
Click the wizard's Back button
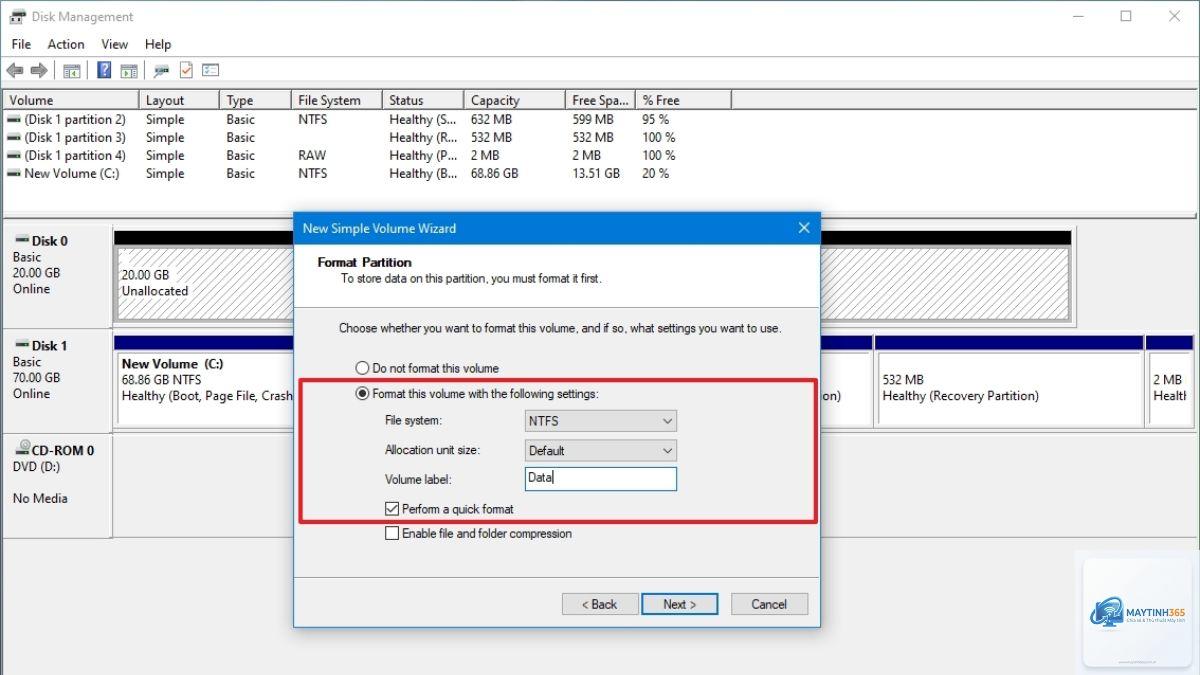(x=598, y=604)
